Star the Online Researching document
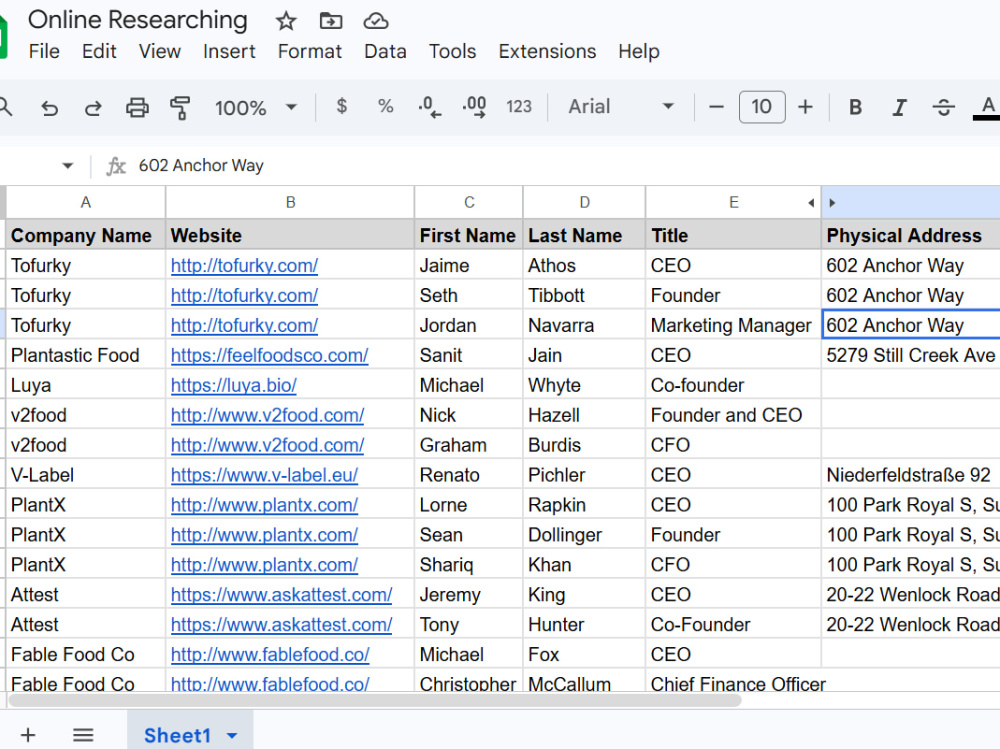 286,21
